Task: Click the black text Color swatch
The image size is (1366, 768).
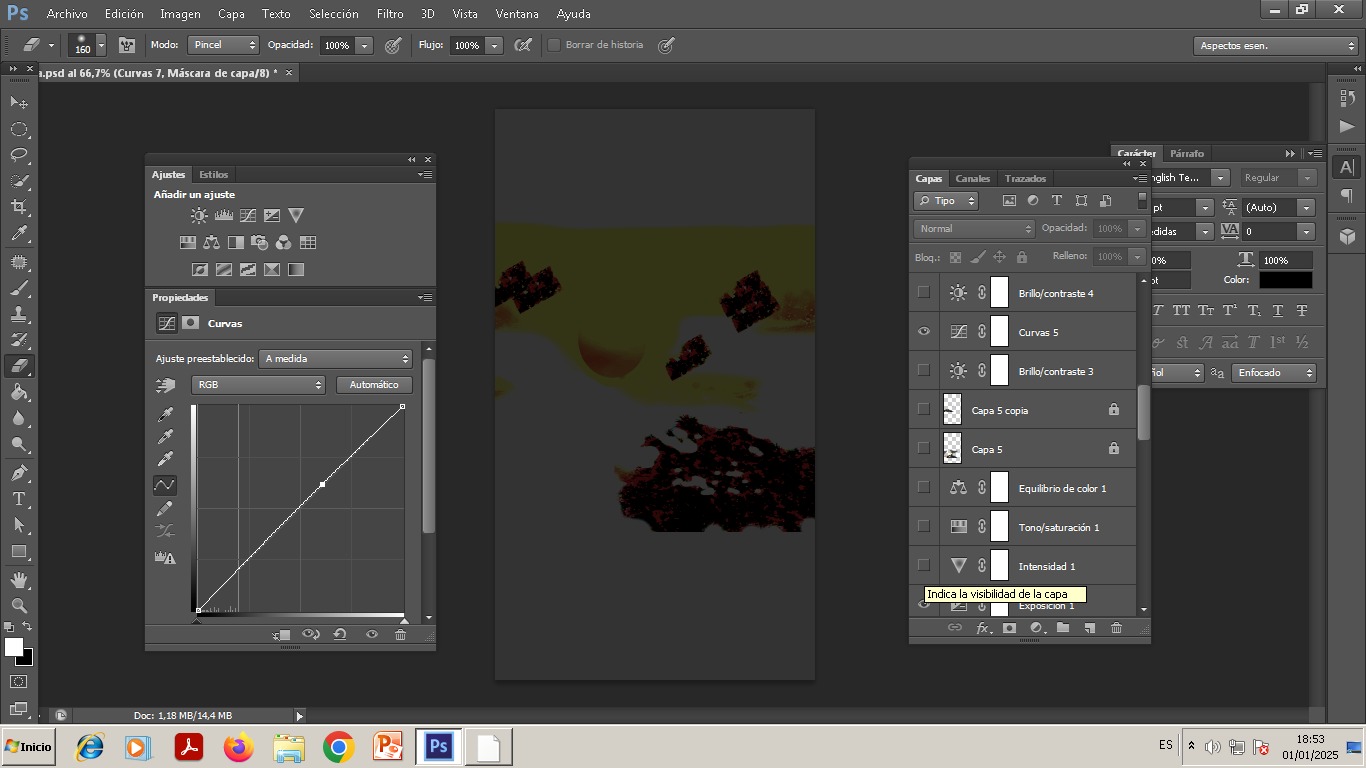Action: pyautogui.click(x=1286, y=281)
